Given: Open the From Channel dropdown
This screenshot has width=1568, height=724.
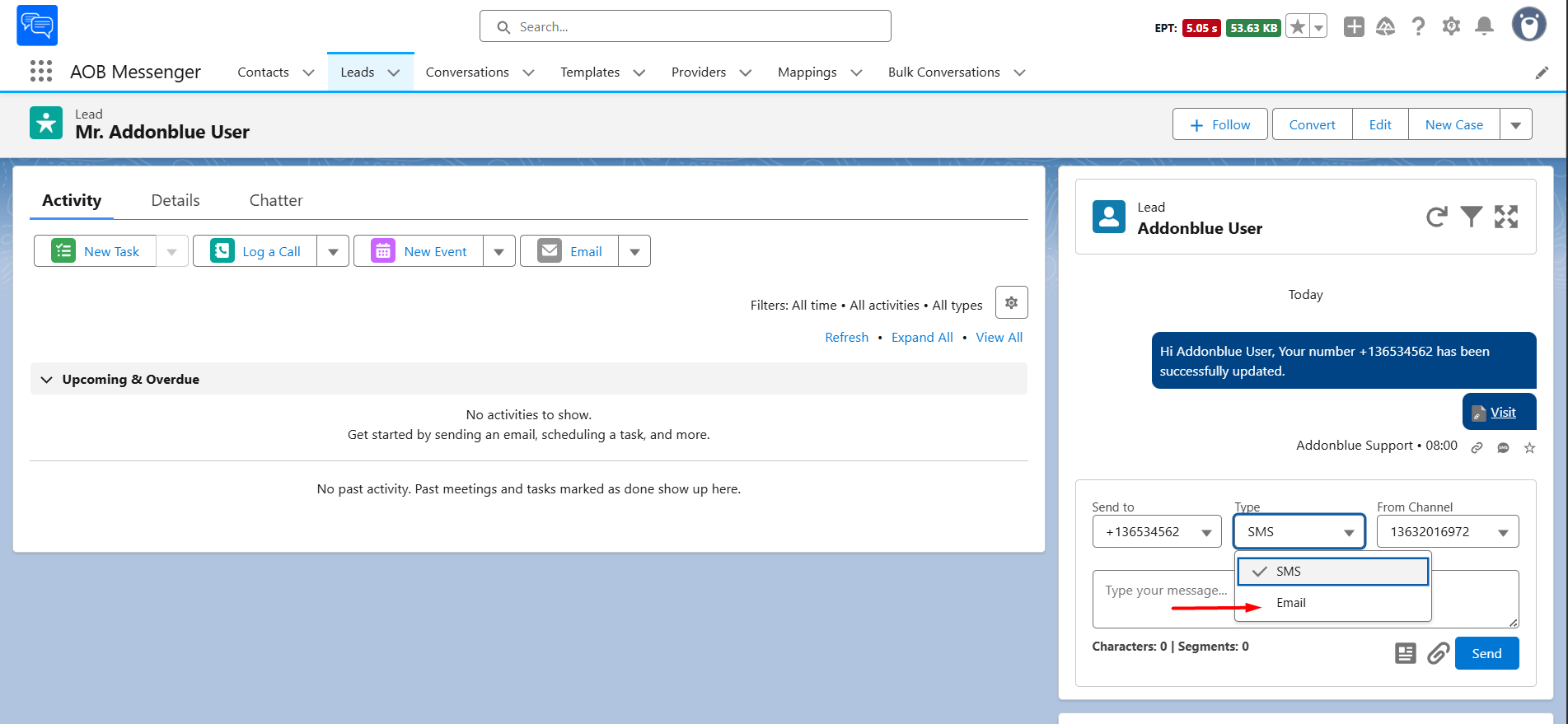Looking at the screenshot, I should click(1448, 532).
